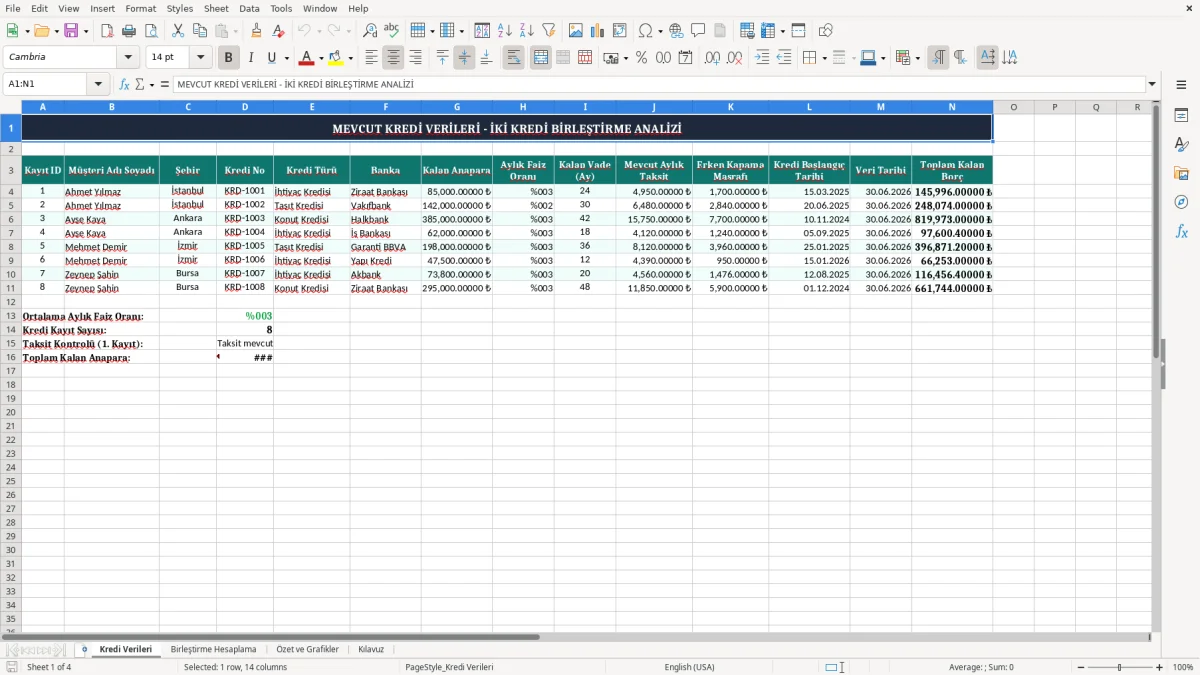Expand the Borders dropdown arrow
1200x675 pixels.
824,59
